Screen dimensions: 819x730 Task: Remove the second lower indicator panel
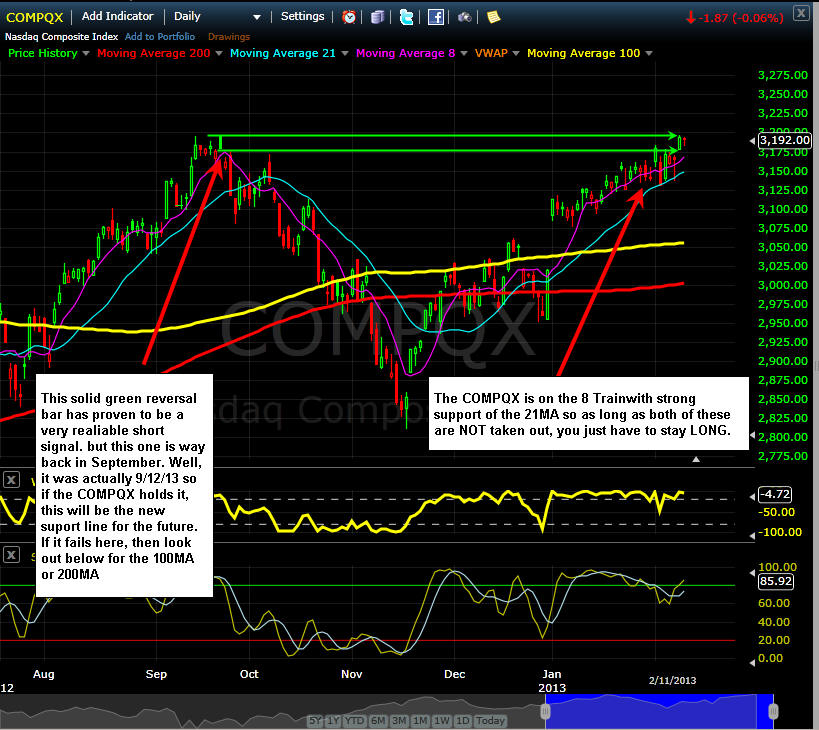click(11, 555)
